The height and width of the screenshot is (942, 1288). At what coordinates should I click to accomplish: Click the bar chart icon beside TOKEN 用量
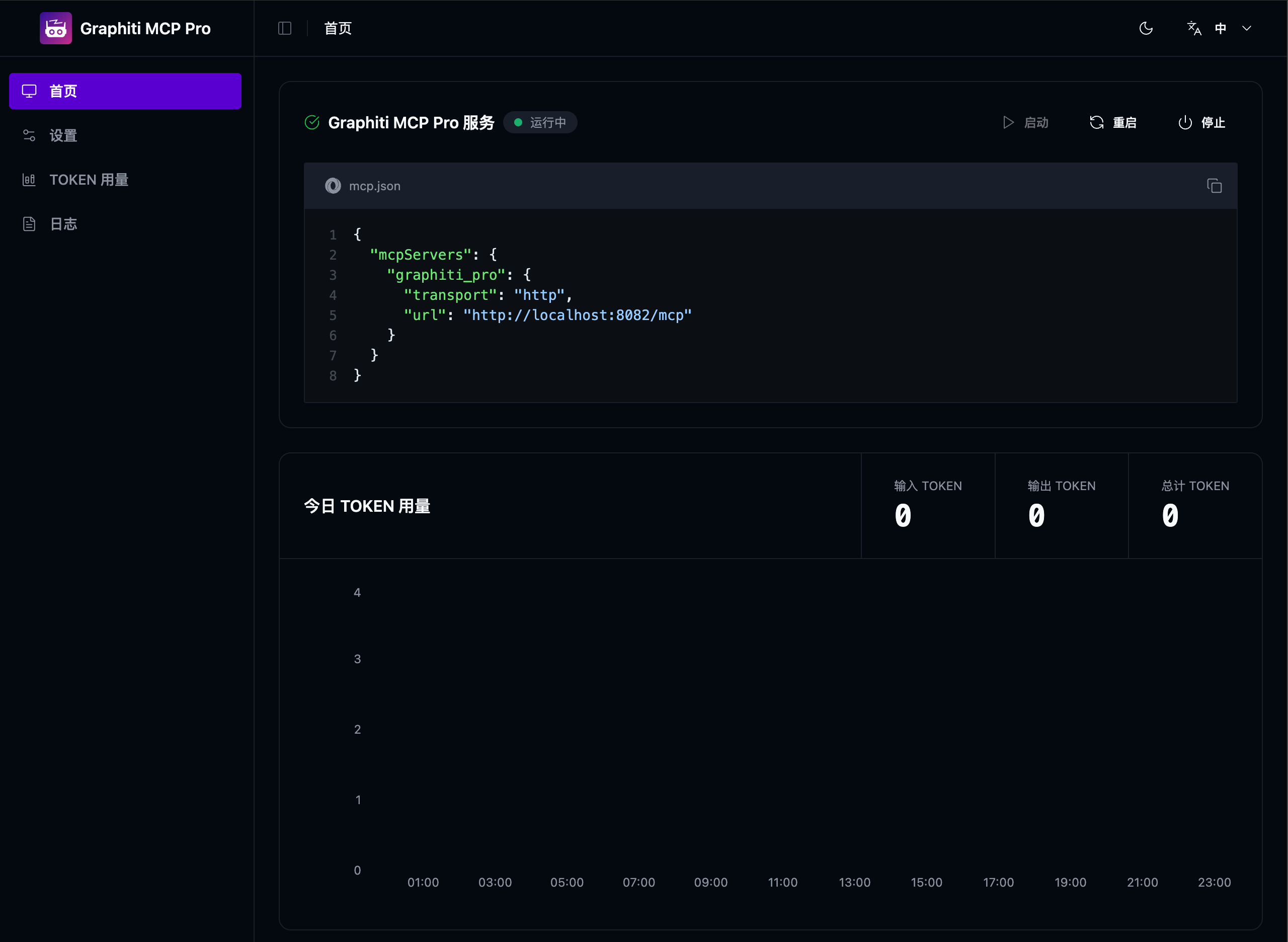29,180
